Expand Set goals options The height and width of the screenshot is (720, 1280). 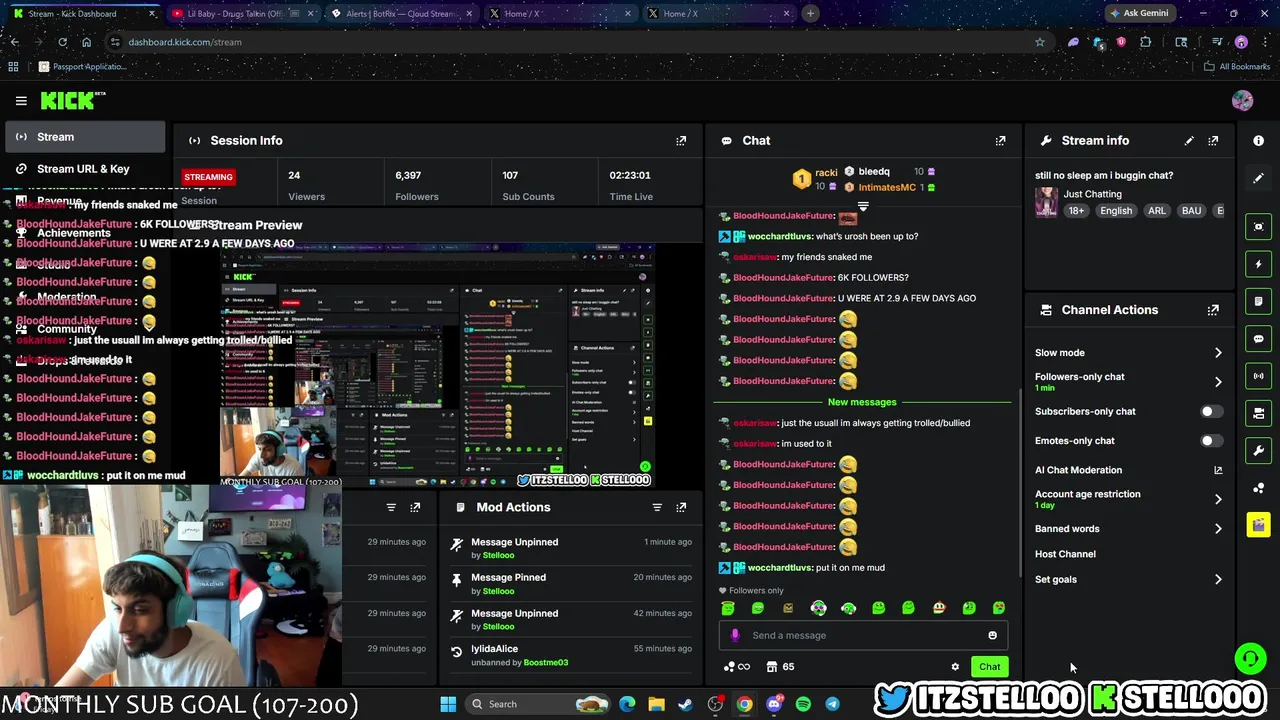(x=1218, y=580)
